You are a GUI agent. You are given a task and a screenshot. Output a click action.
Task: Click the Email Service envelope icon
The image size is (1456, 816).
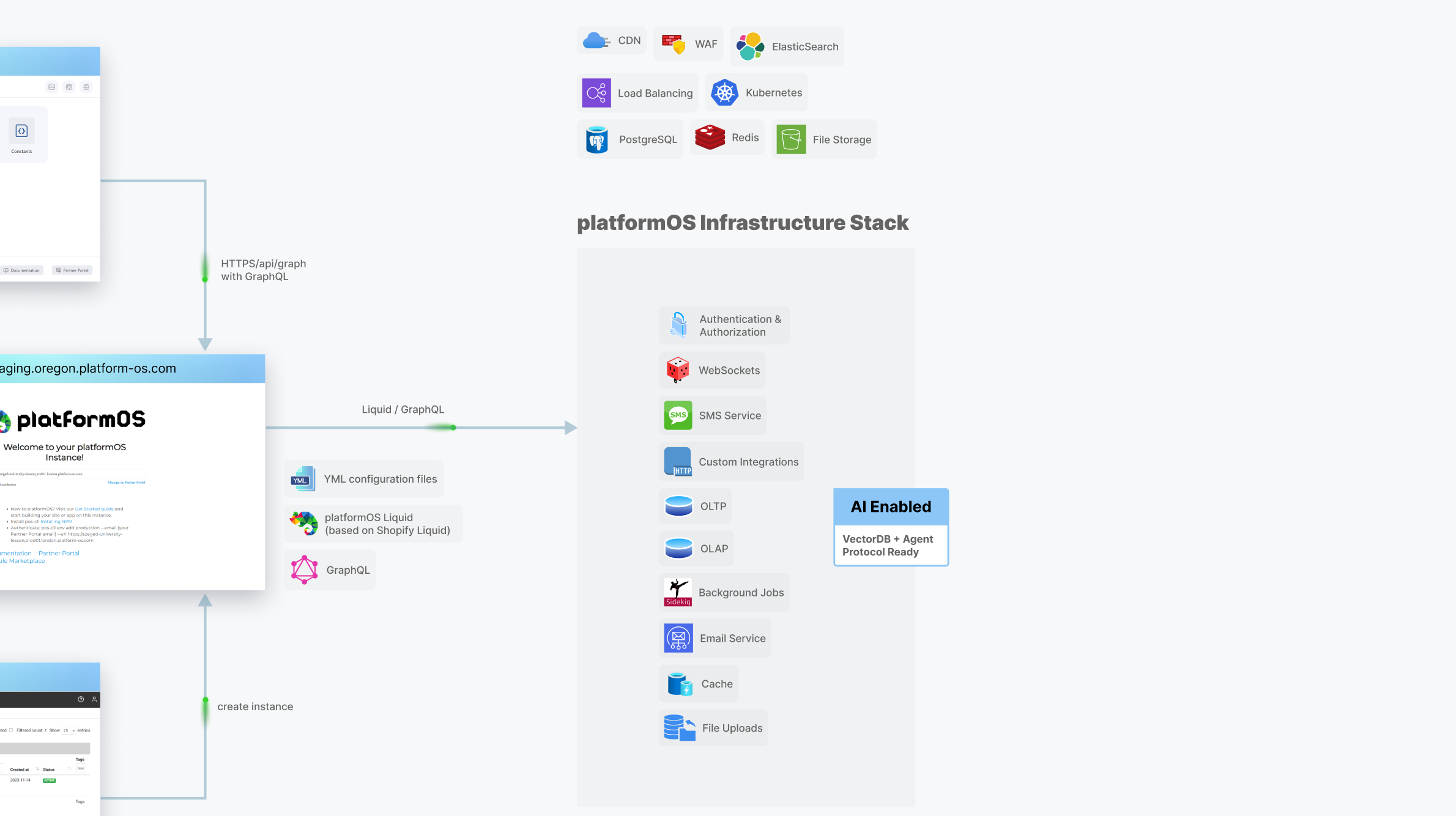pyautogui.click(x=677, y=638)
